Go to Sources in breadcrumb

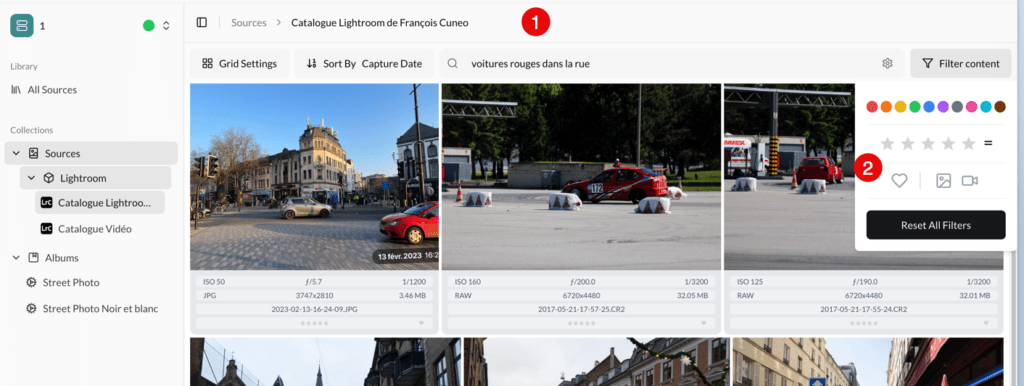point(249,22)
